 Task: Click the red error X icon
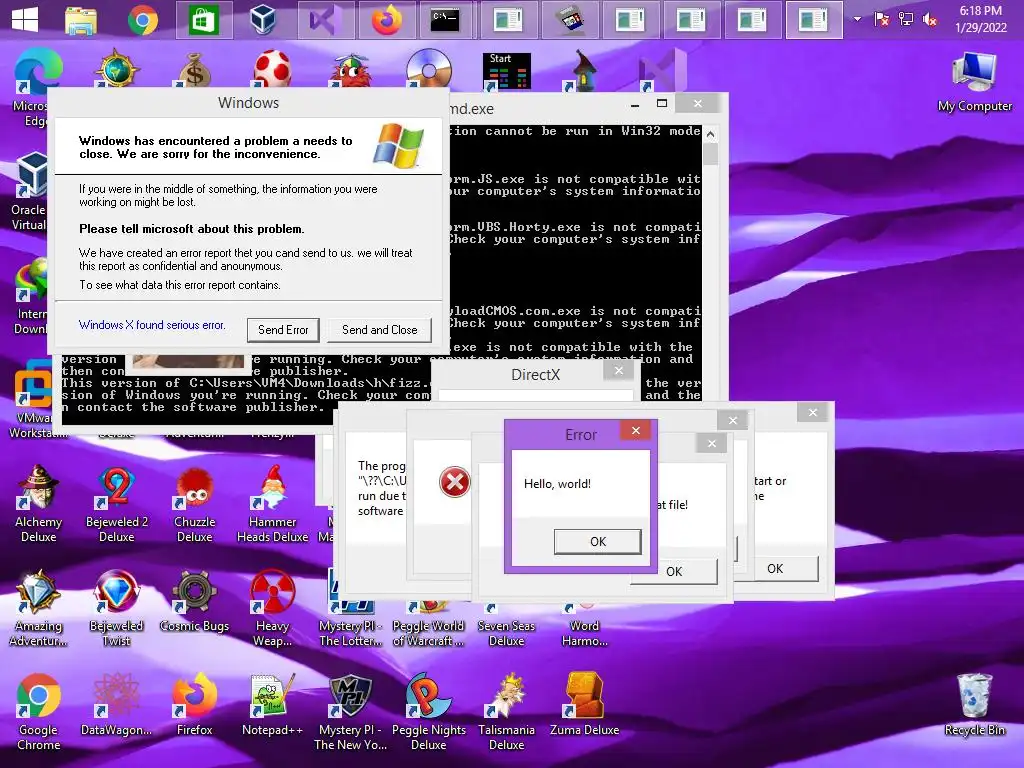455,483
